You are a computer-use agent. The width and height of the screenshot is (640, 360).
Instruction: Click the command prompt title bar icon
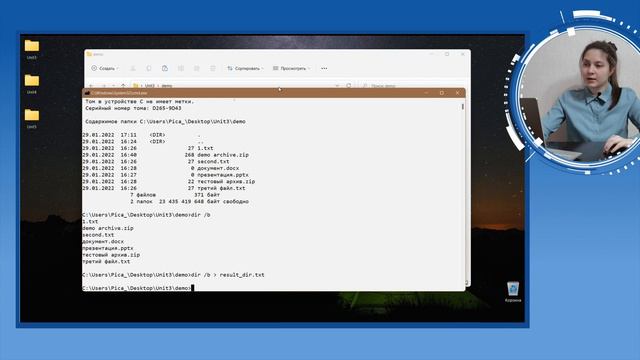(87, 93)
